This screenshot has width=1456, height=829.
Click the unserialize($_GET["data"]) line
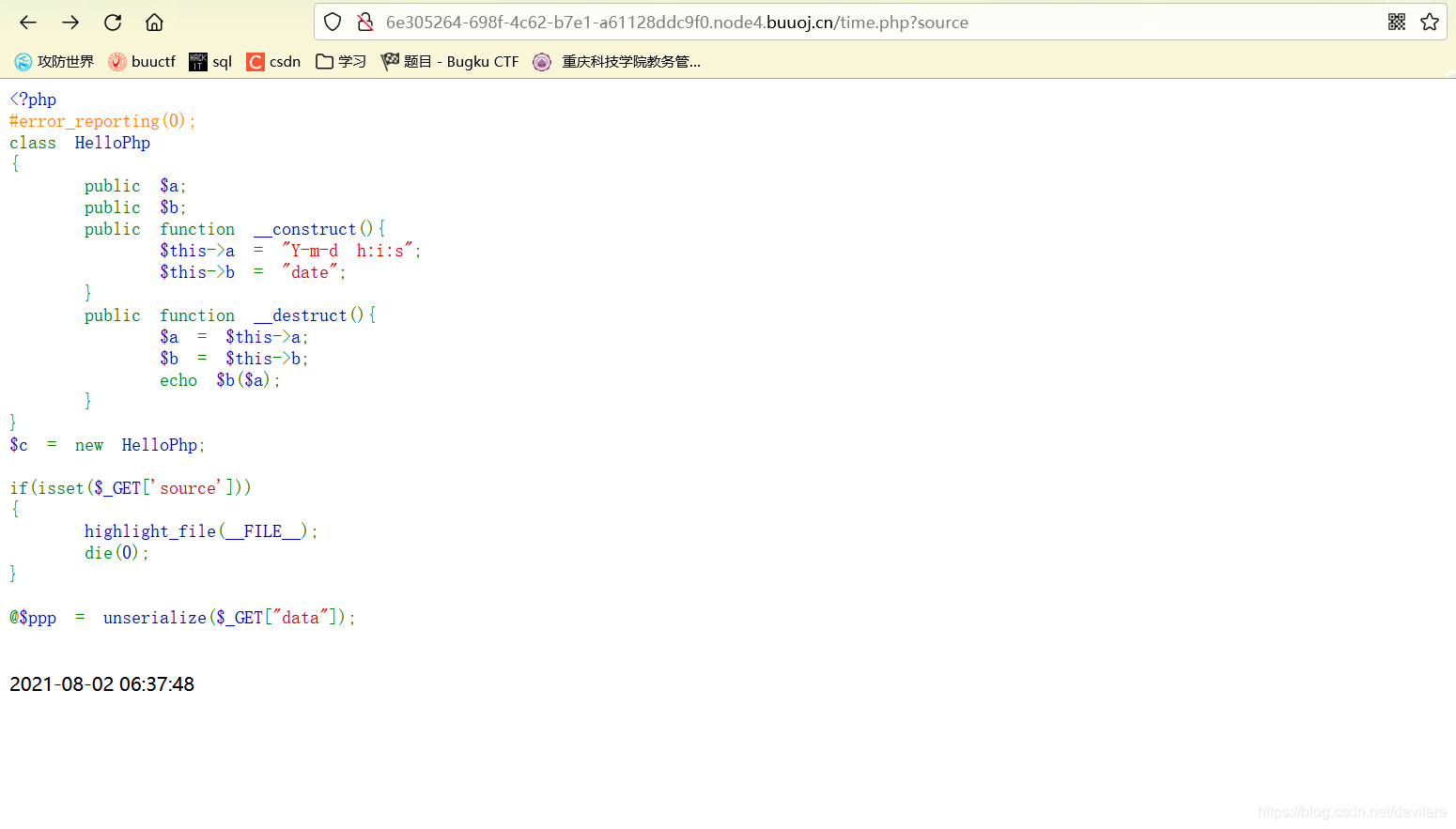click(182, 618)
